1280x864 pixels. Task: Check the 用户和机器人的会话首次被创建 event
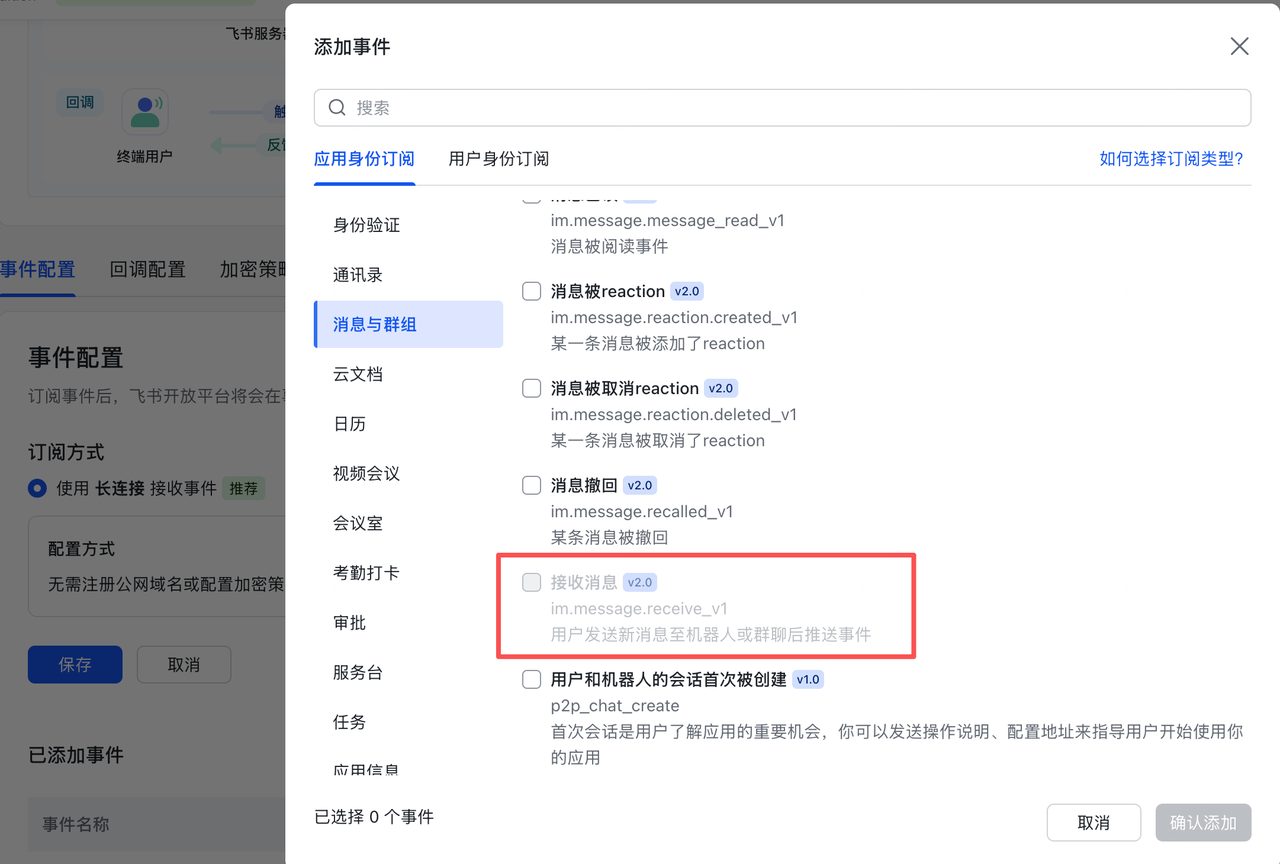coord(531,679)
